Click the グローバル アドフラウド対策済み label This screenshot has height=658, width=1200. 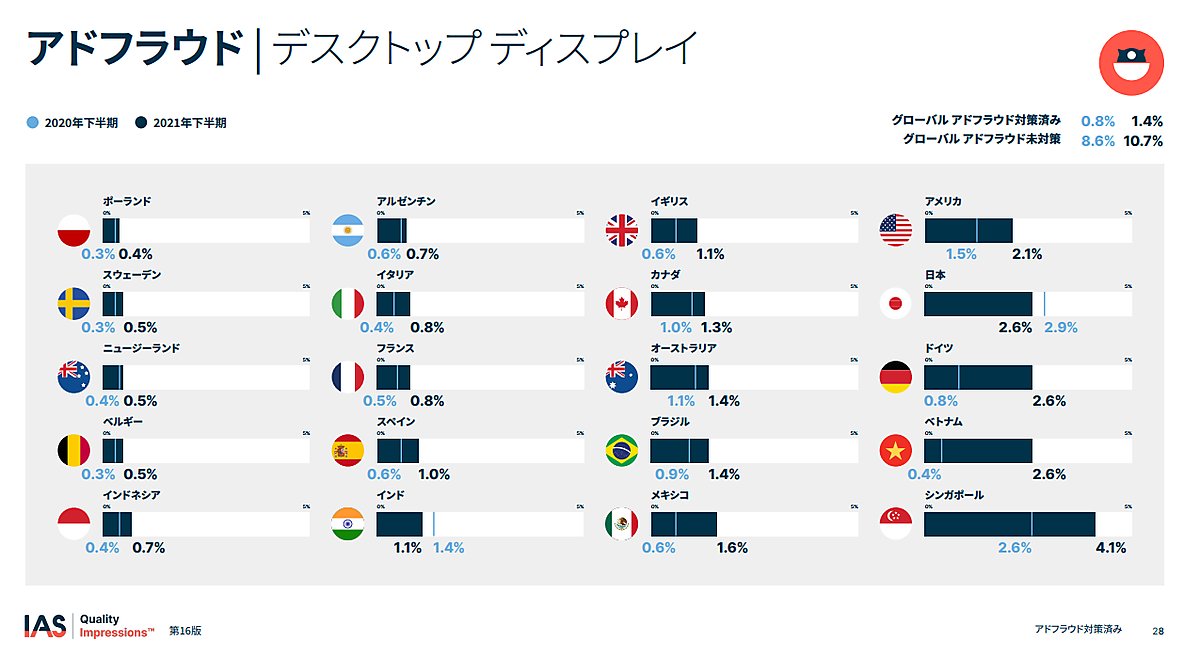pyautogui.click(x=975, y=120)
